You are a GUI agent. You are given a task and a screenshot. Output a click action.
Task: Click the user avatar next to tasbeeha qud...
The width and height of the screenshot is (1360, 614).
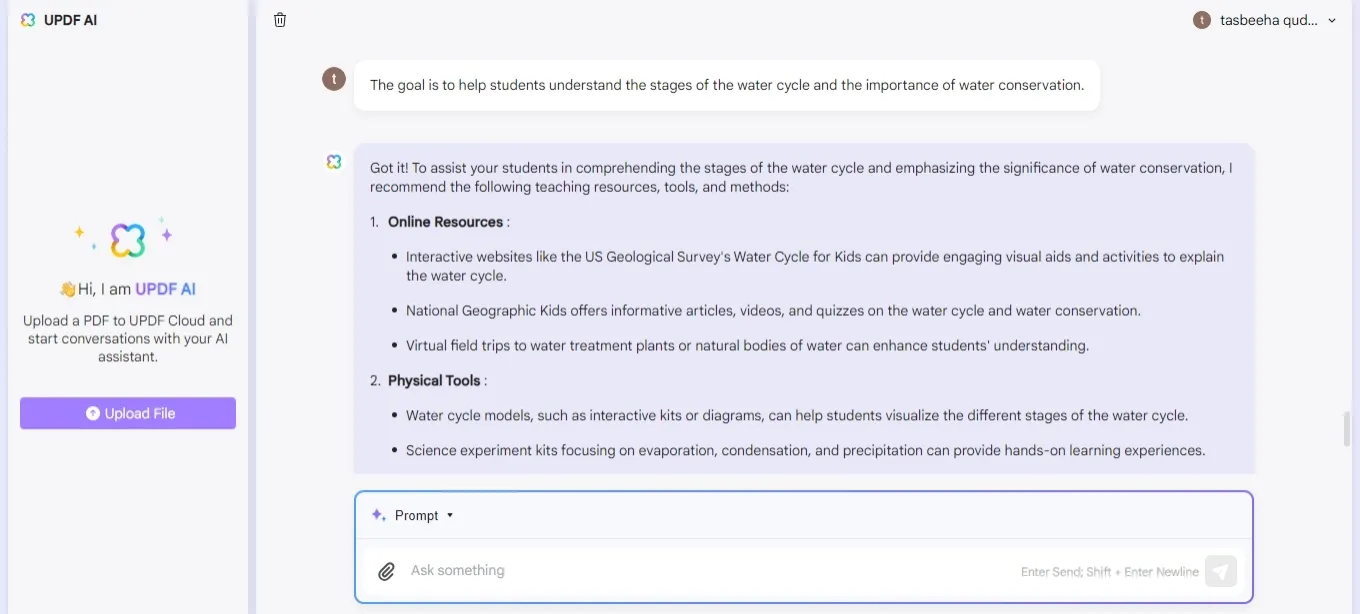(1202, 20)
